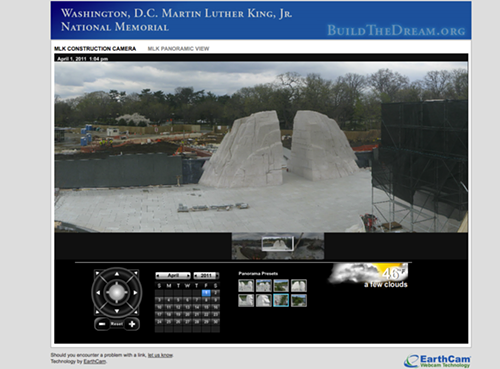Zoom out with the minus button
Image resolution: width=500 pixels, height=369 pixels.
pyautogui.click(x=102, y=324)
